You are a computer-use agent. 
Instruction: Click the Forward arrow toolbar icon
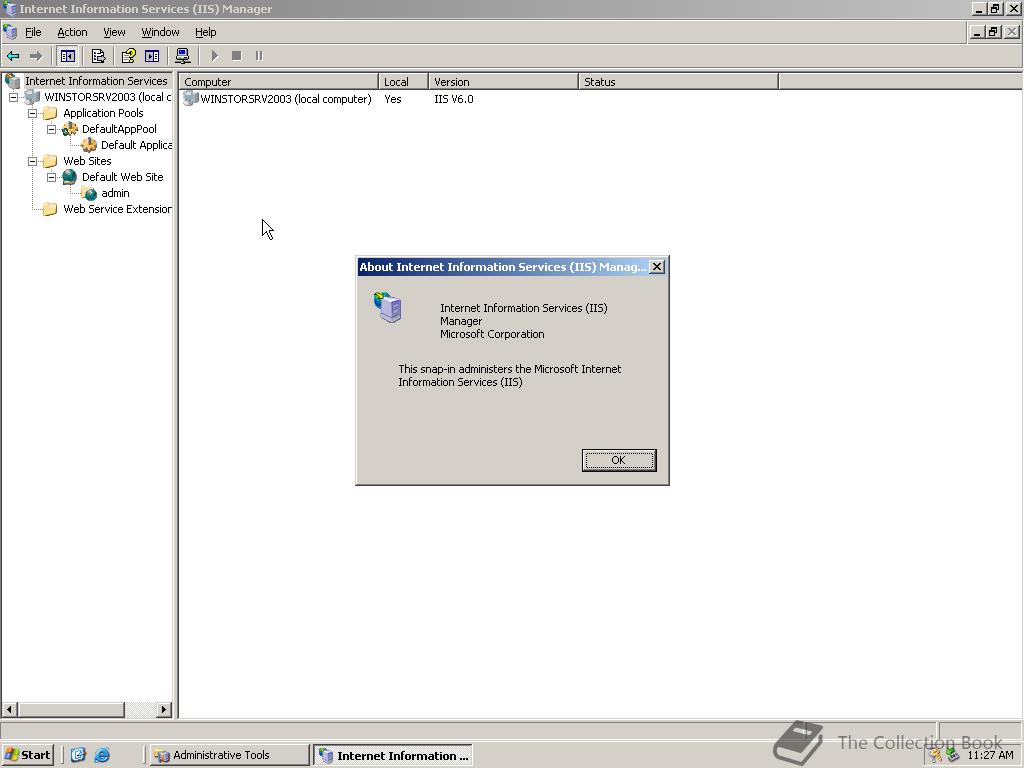tap(36, 56)
